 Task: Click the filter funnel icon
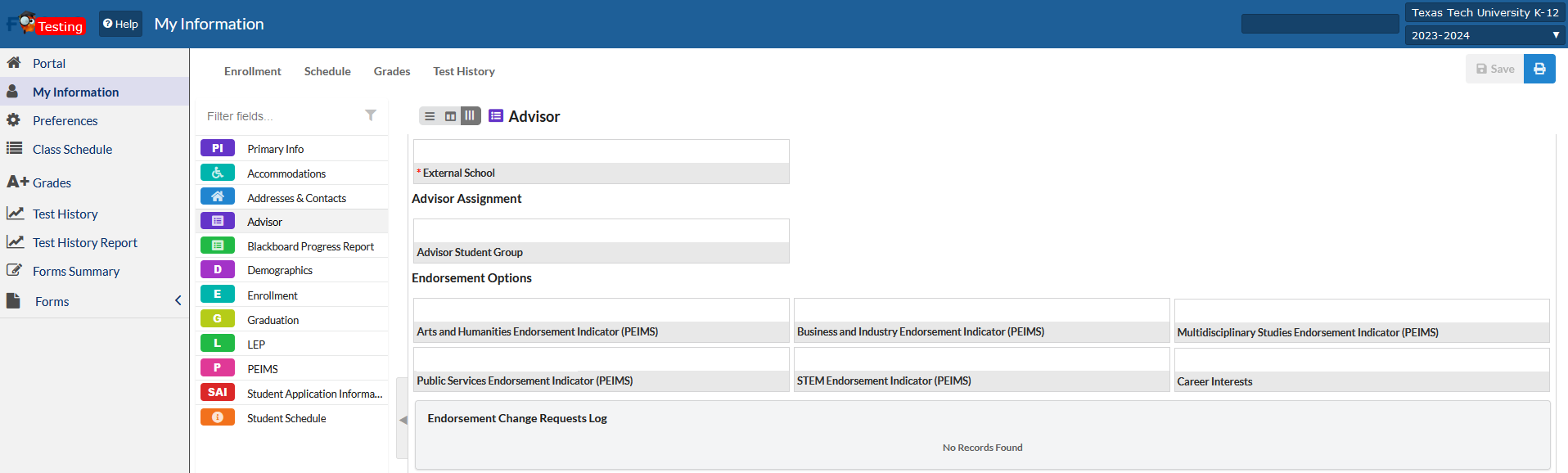click(371, 115)
